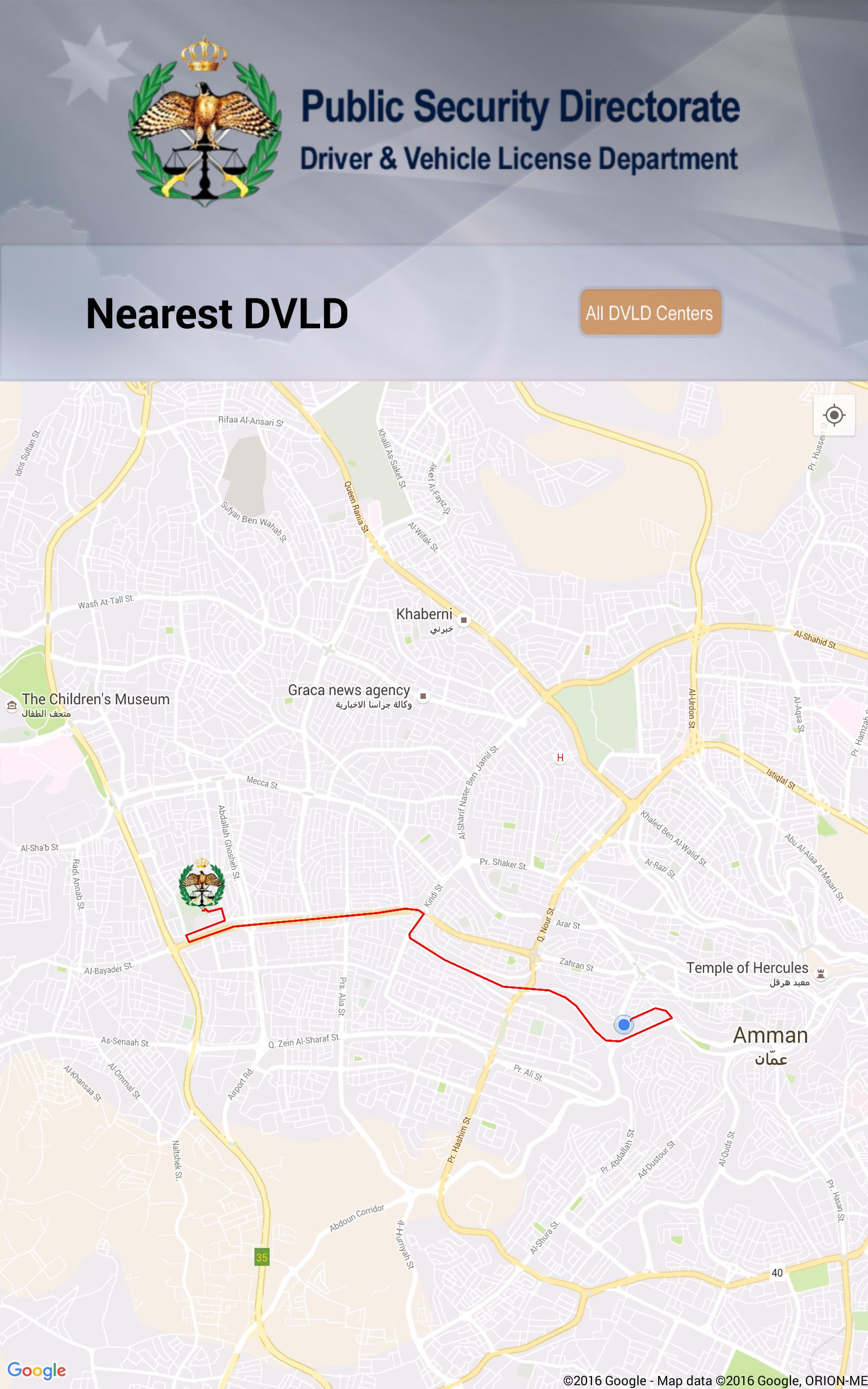Tap the Public Security Directorate crest logo
This screenshot has width=868, height=1389.
point(205,121)
